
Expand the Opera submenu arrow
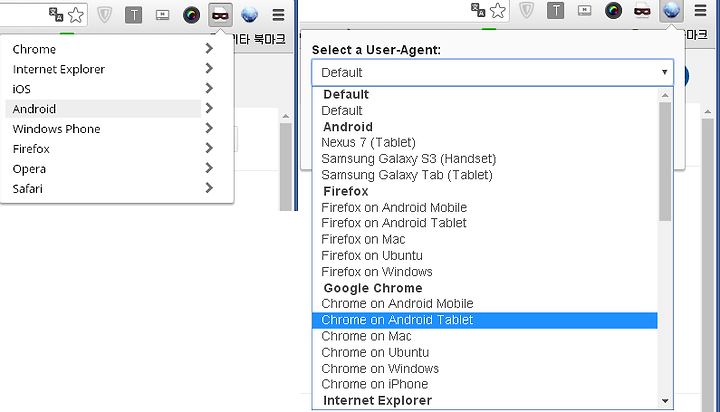(209, 168)
